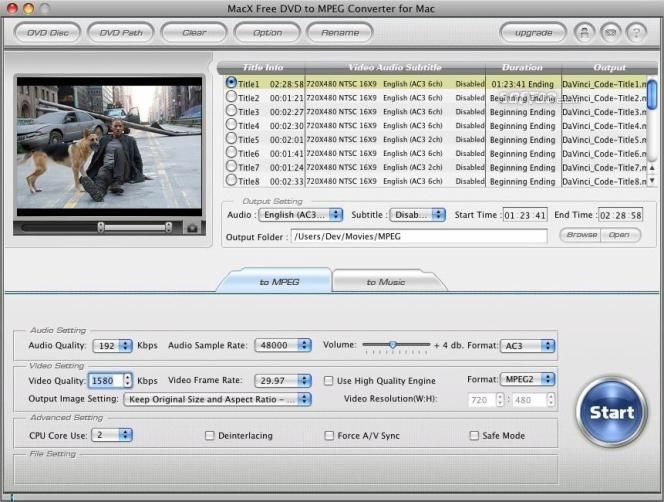Open the Audio Quality 192 dropdown
Viewport: 664px width, 502px height.
[x=113, y=346]
